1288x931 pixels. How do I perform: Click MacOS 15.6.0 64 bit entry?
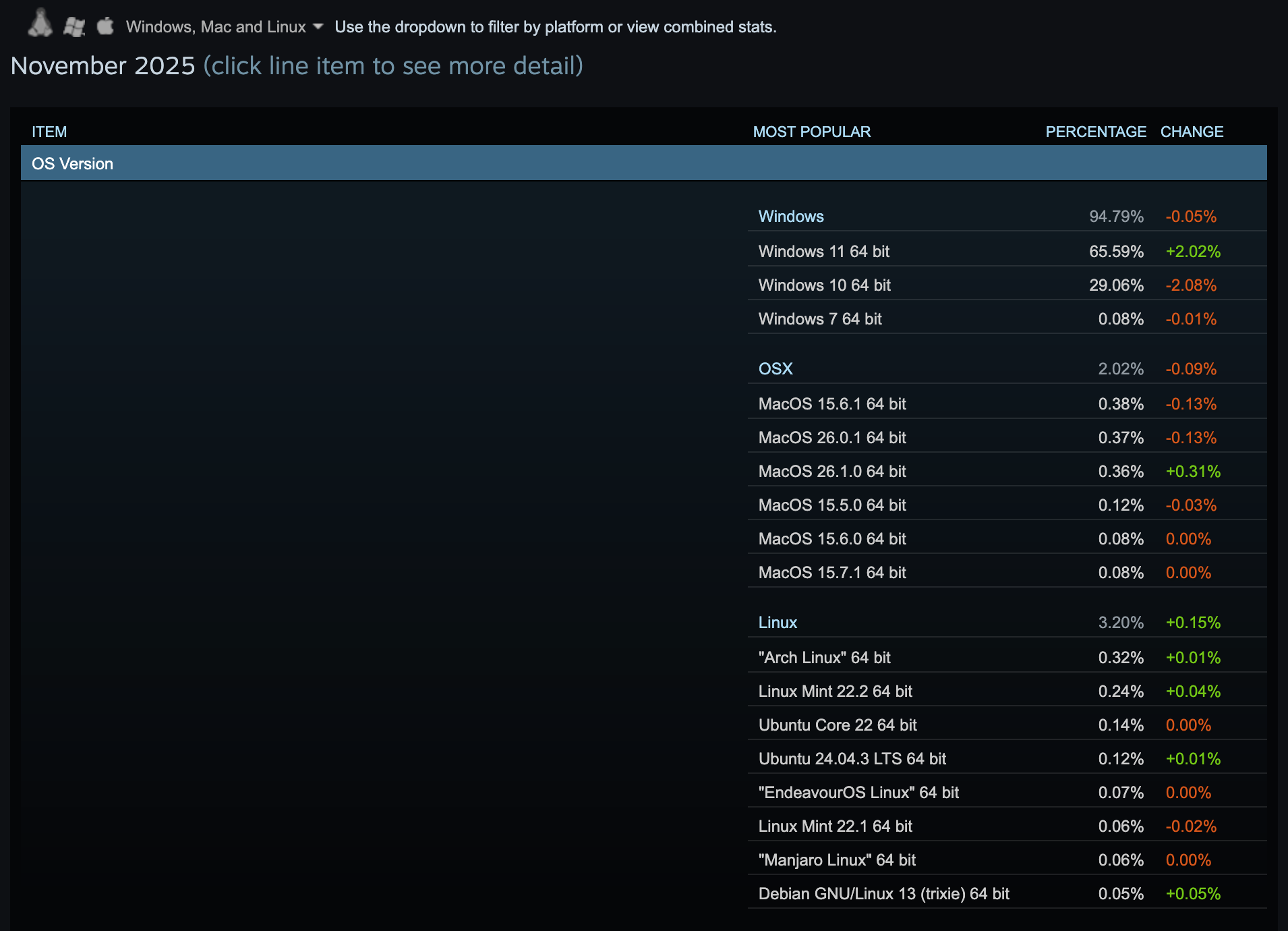[1007, 539]
